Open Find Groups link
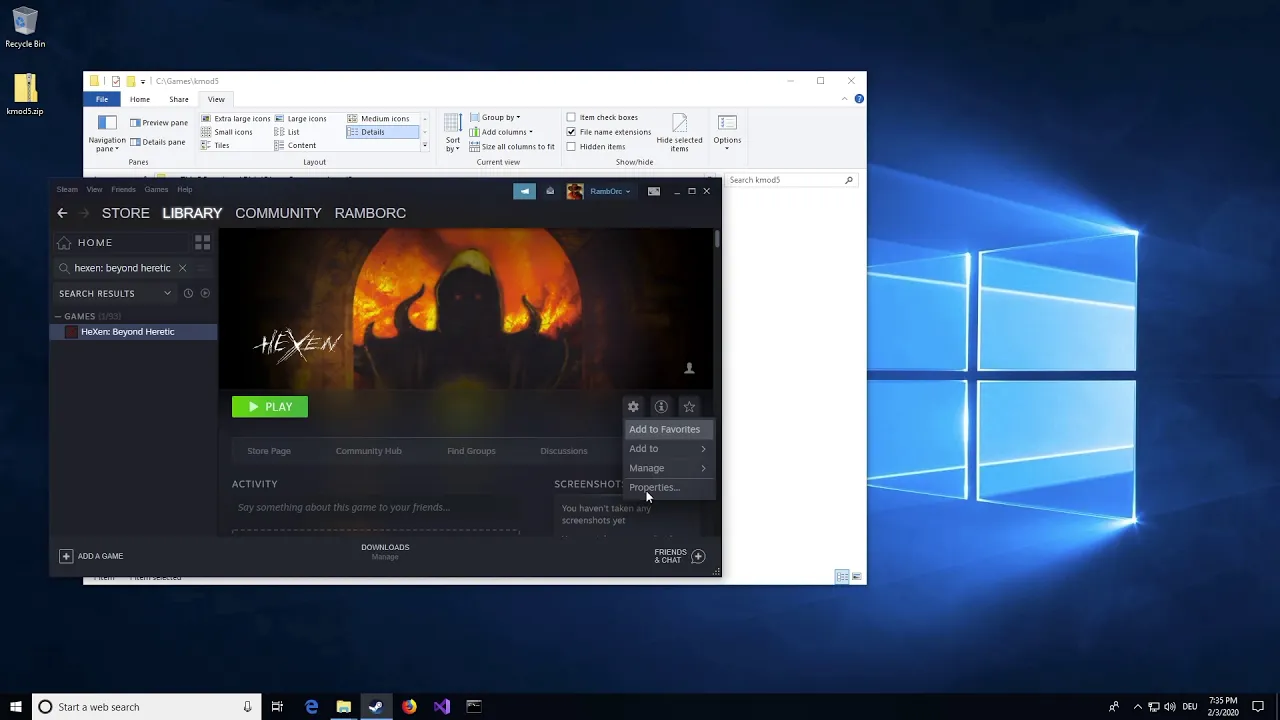The width and height of the screenshot is (1280, 720). coord(471,451)
